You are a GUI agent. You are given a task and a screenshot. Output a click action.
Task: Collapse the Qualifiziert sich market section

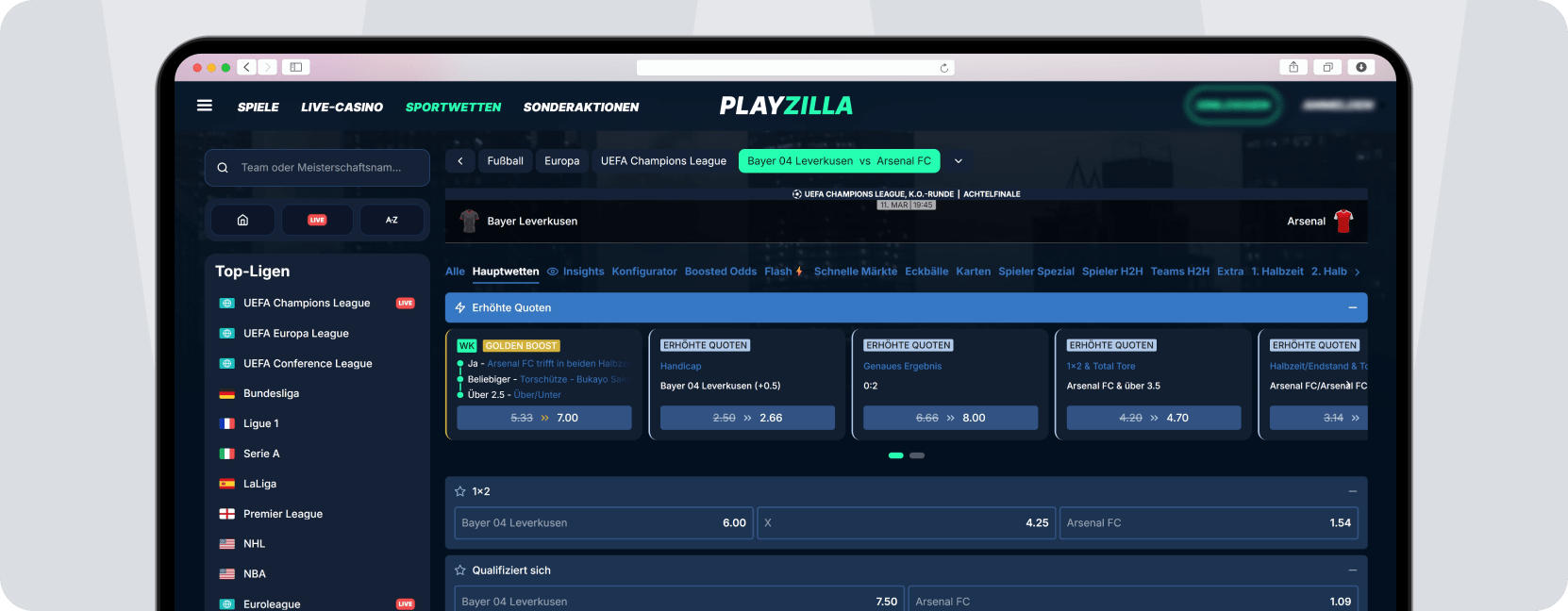[x=1352, y=570]
